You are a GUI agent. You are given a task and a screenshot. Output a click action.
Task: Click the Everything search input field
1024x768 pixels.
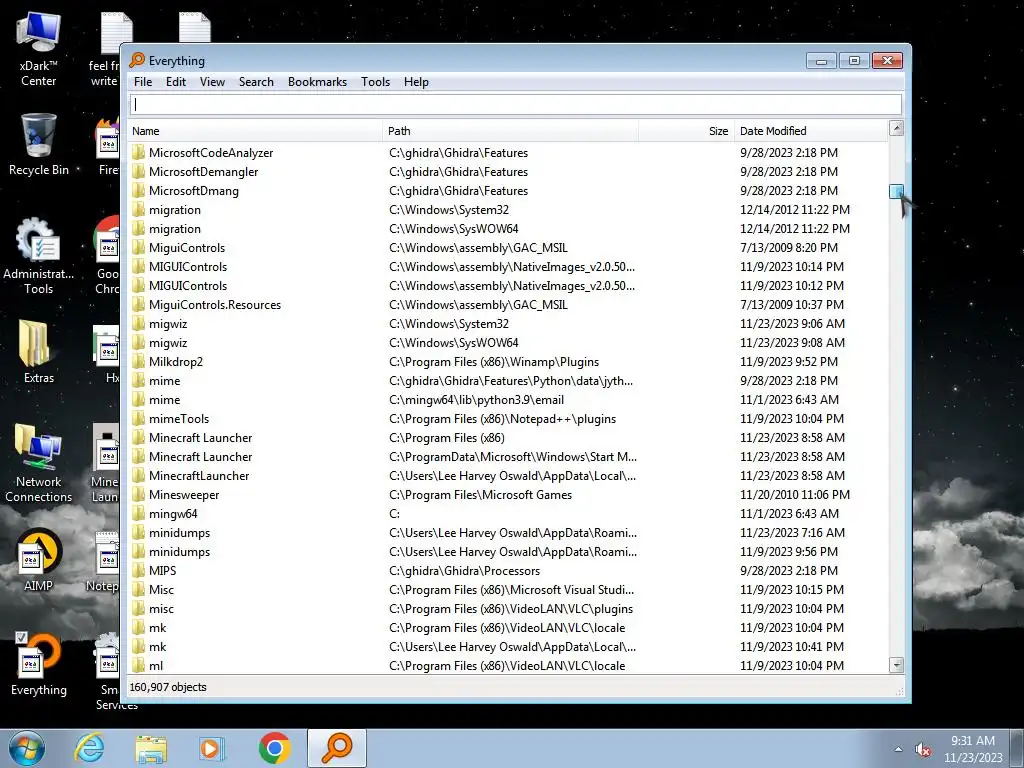tap(516, 104)
